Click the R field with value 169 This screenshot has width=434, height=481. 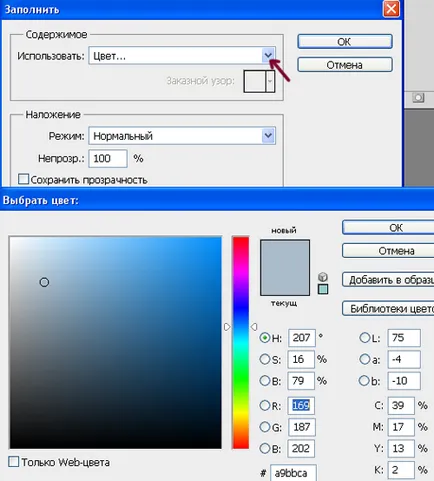[x=301, y=406]
